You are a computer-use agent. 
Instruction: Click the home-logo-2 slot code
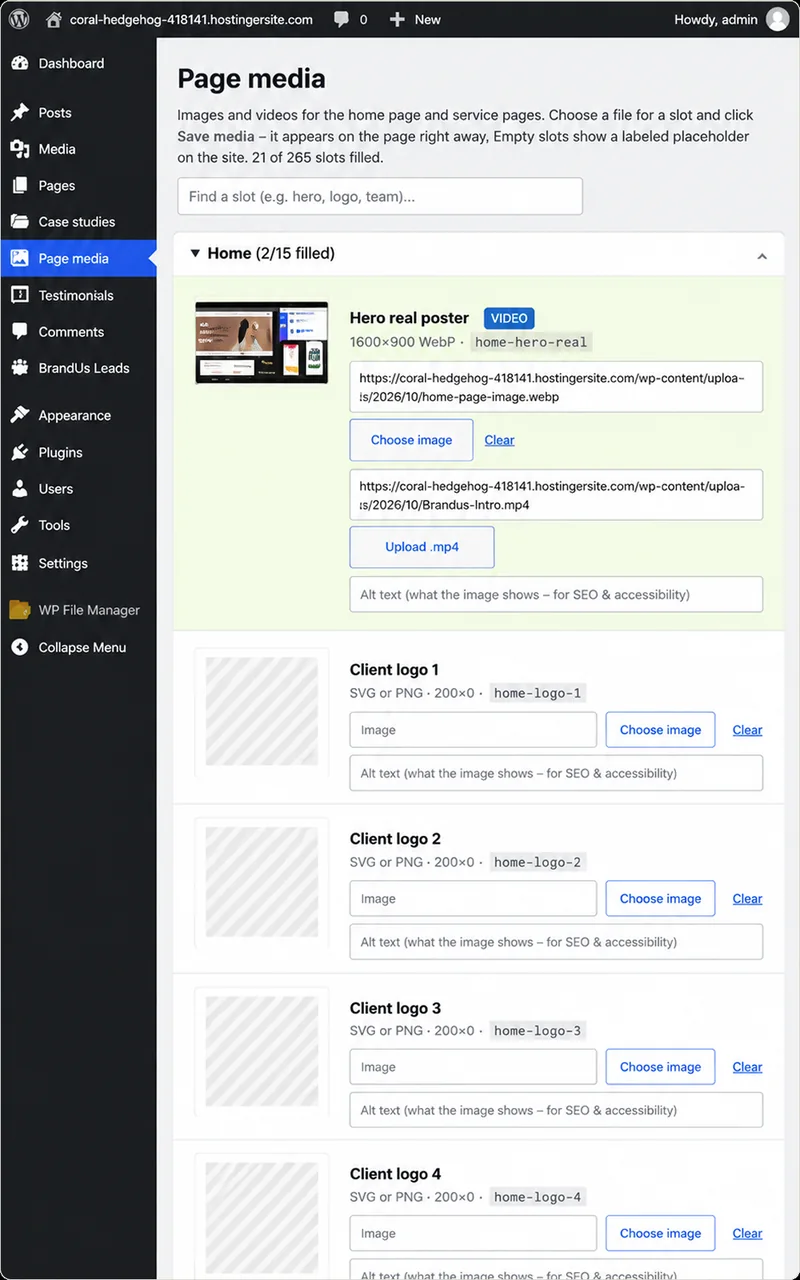537,862
